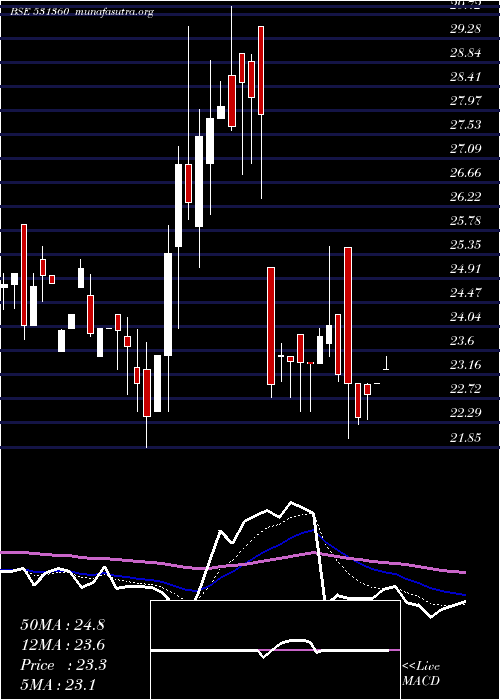
Task: Click the 'Price : 23.3' reading
Action: tap(63, 665)
